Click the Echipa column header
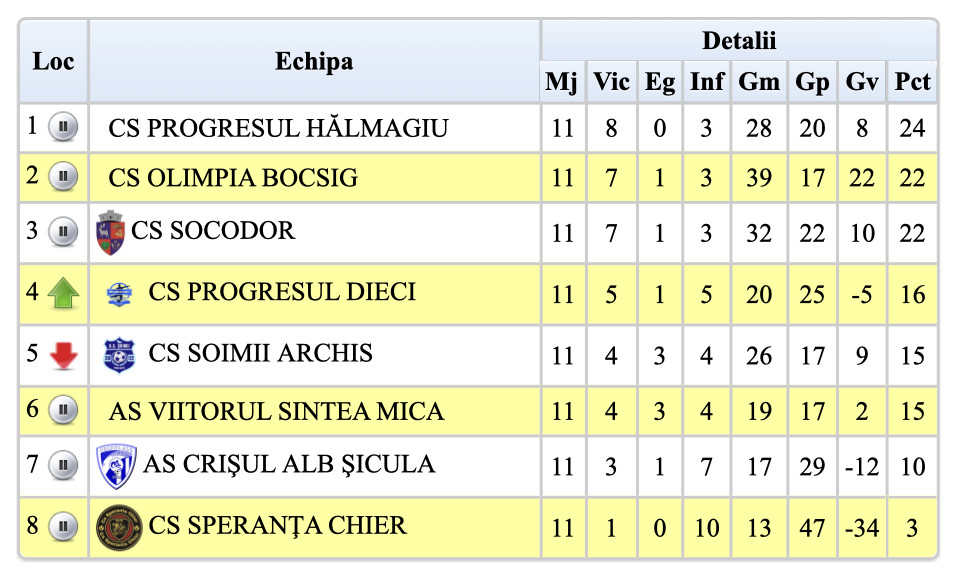Viewport: 964px width, 578px height. point(314,62)
